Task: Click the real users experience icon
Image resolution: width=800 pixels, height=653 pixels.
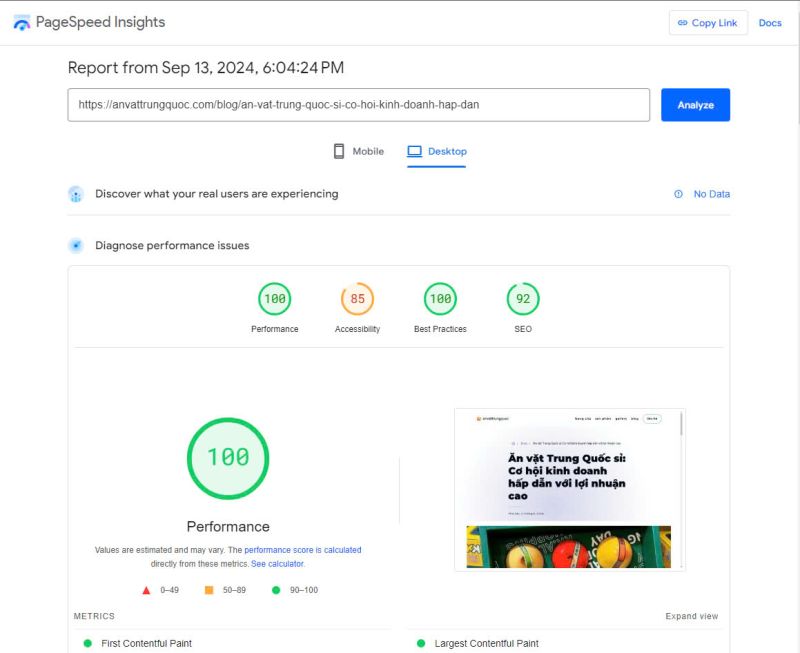Action: (x=76, y=194)
